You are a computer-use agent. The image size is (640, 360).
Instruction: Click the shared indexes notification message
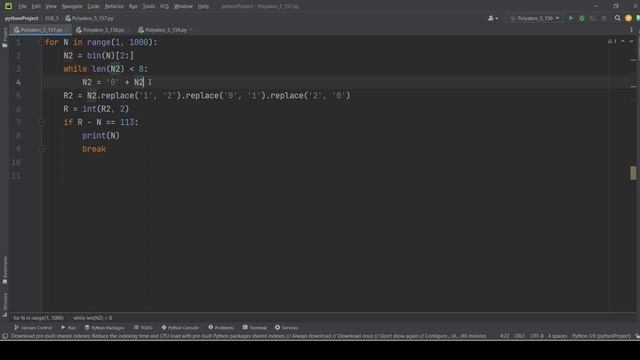[x=248, y=336]
